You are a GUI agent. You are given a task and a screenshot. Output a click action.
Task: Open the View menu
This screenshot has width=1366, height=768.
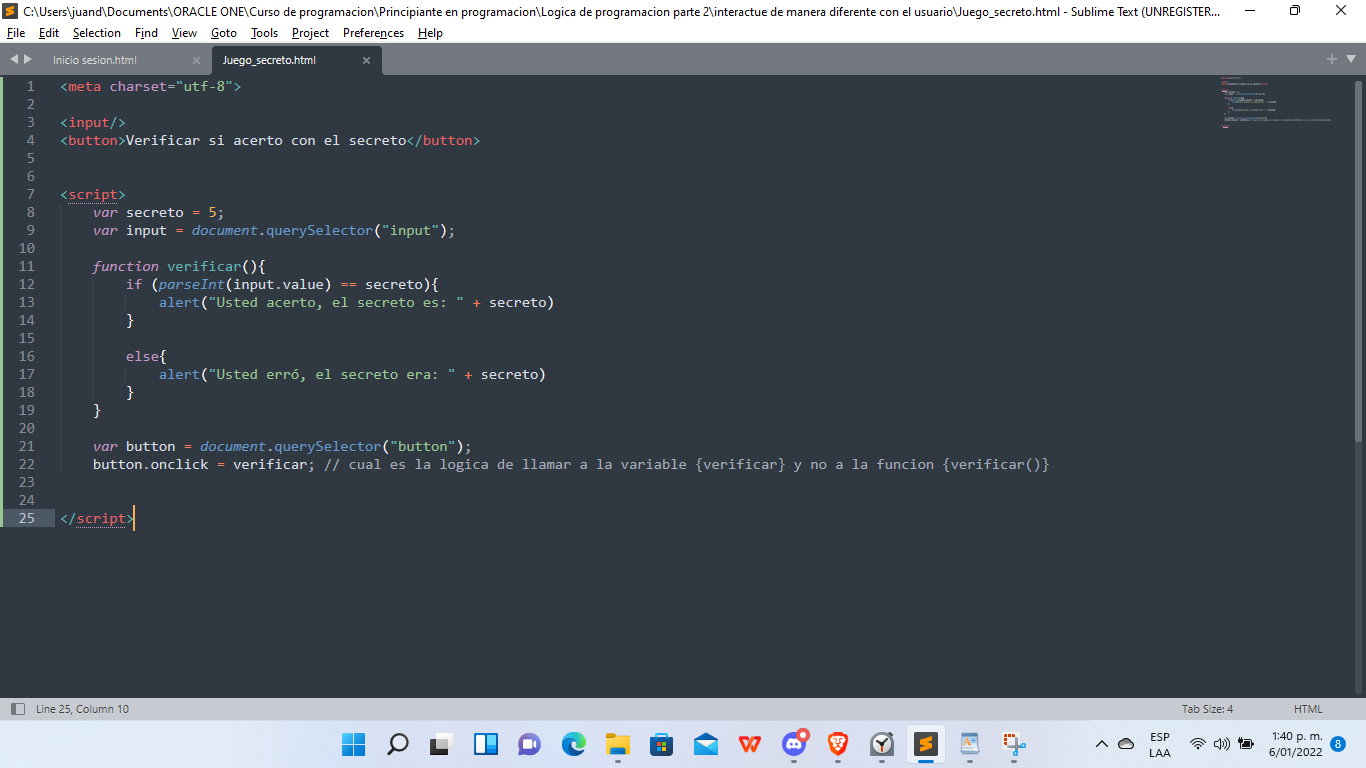(184, 33)
